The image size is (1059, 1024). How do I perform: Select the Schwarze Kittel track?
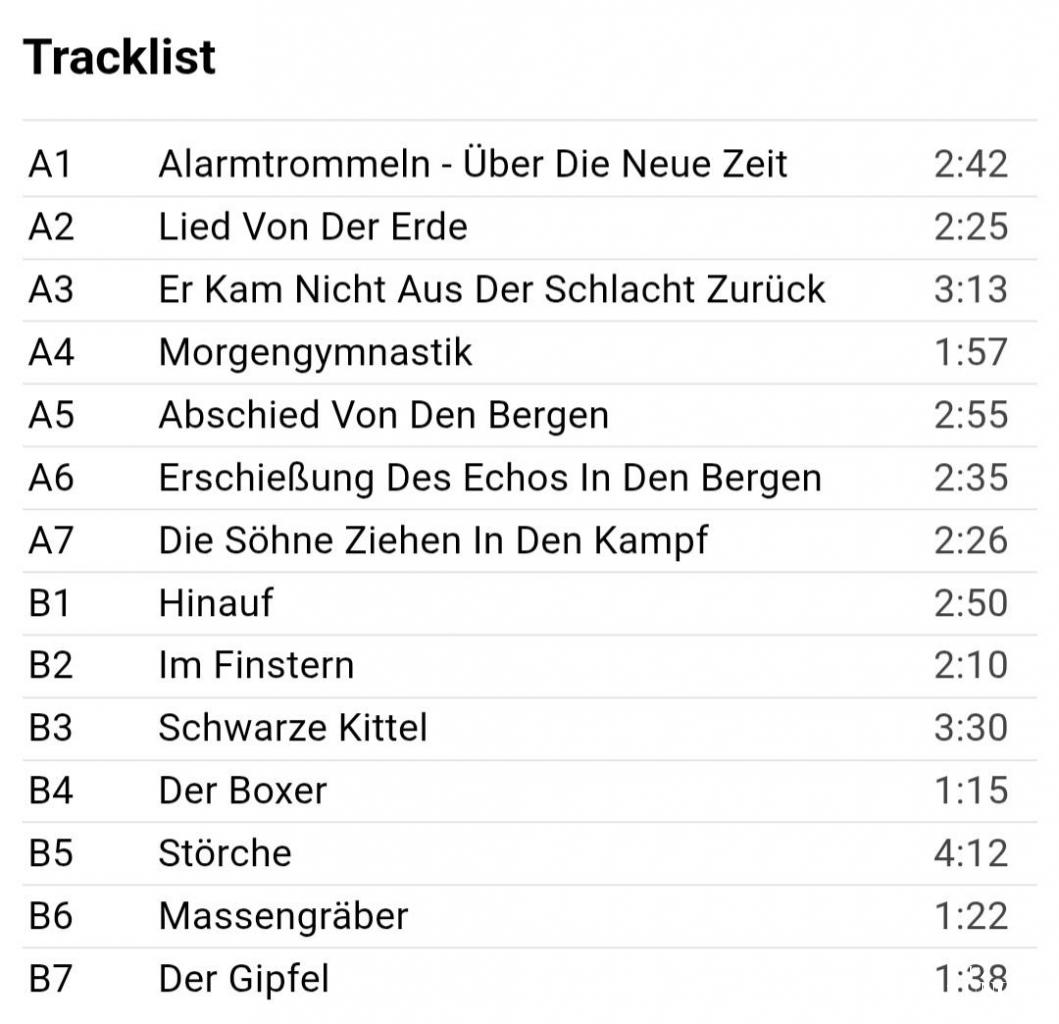click(292, 728)
